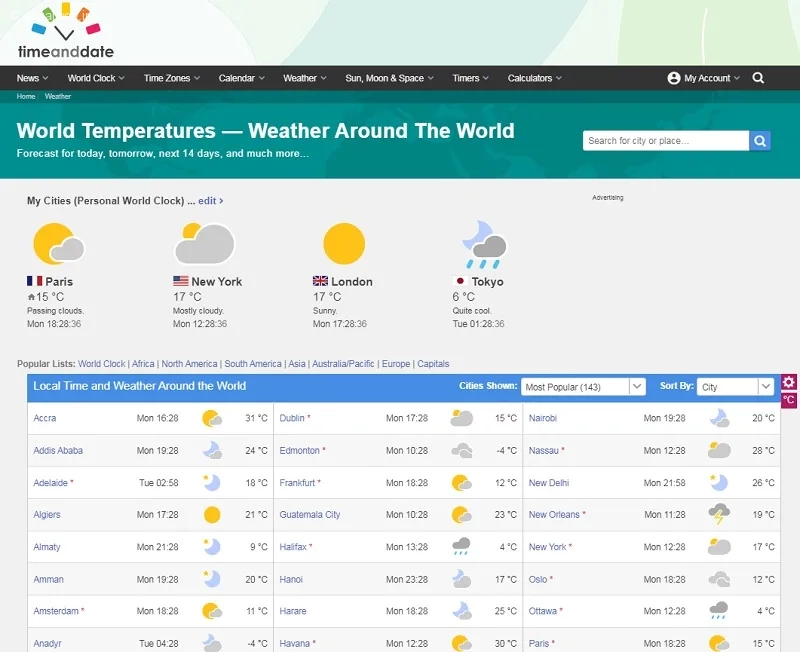Click the New Orleans thunderstorm icon
Viewport: 800px width, 652px height.
pyautogui.click(x=719, y=514)
